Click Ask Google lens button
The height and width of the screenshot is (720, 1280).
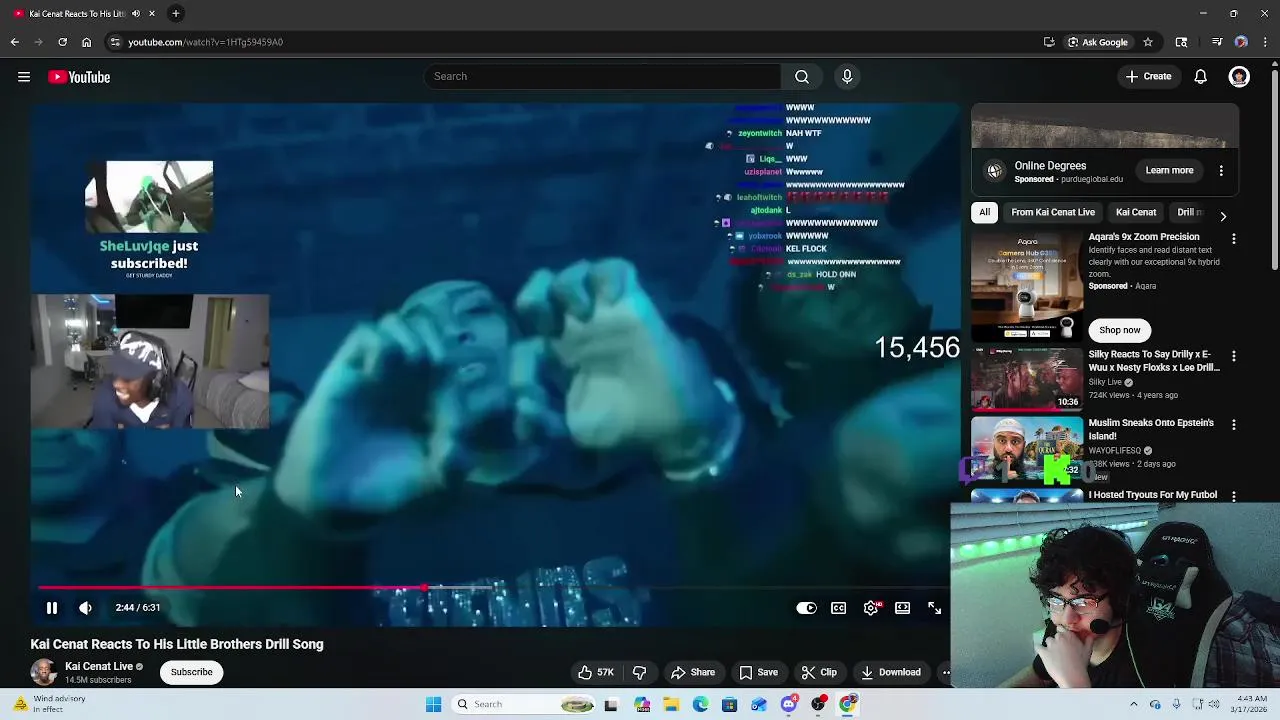pos(1098,42)
